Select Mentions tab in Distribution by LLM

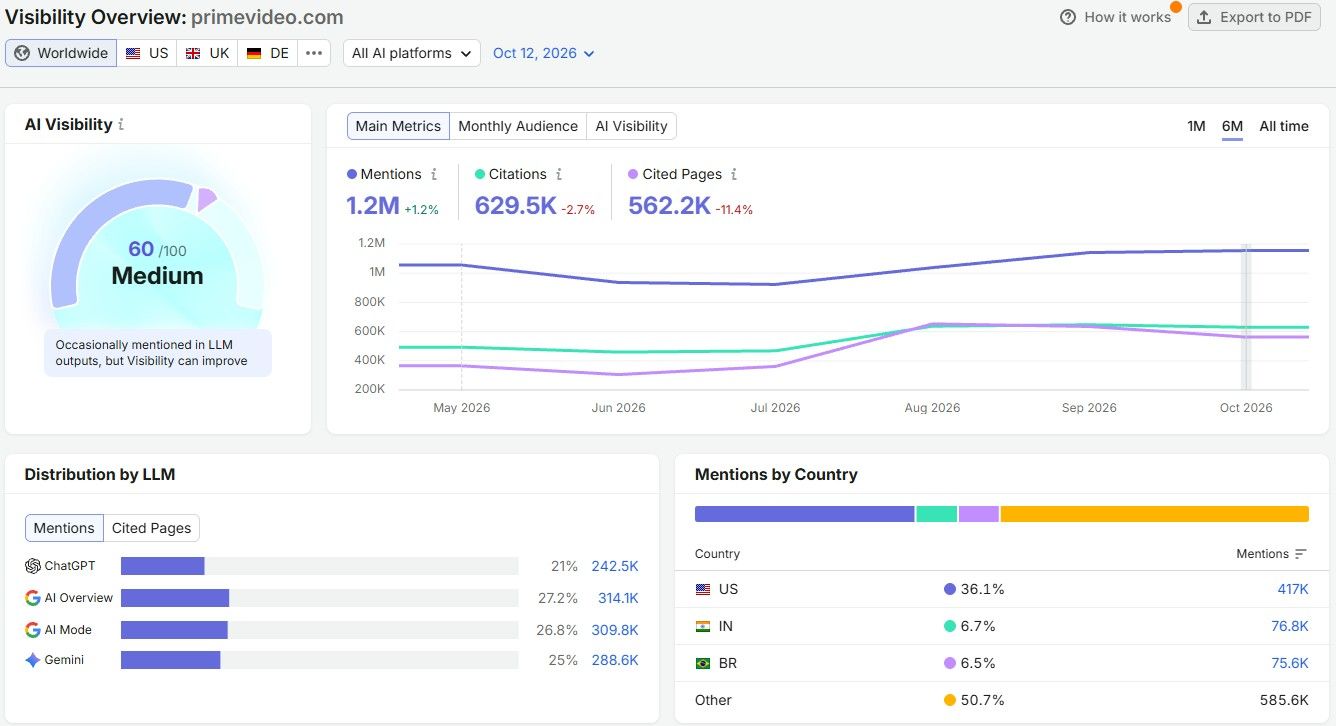click(64, 528)
